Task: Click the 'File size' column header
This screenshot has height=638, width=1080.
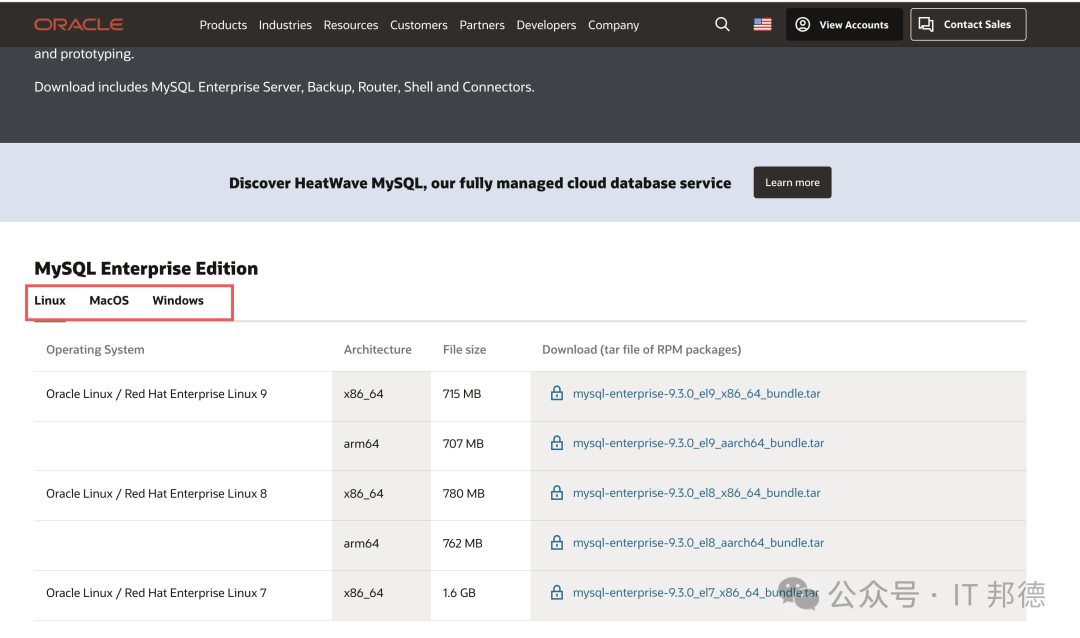Action: pyautogui.click(x=464, y=349)
